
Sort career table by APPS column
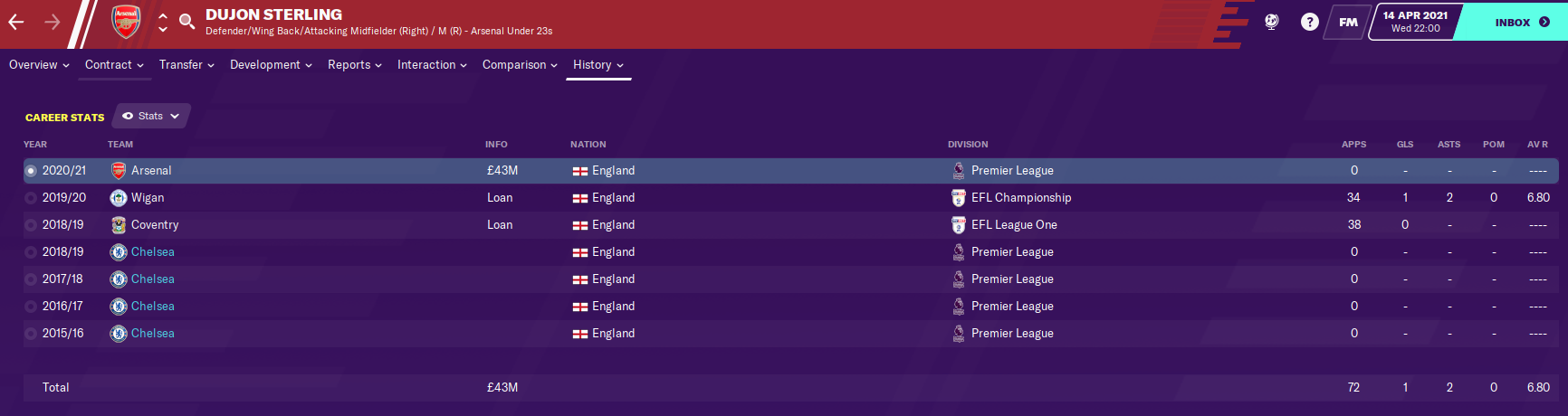pos(1353,145)
